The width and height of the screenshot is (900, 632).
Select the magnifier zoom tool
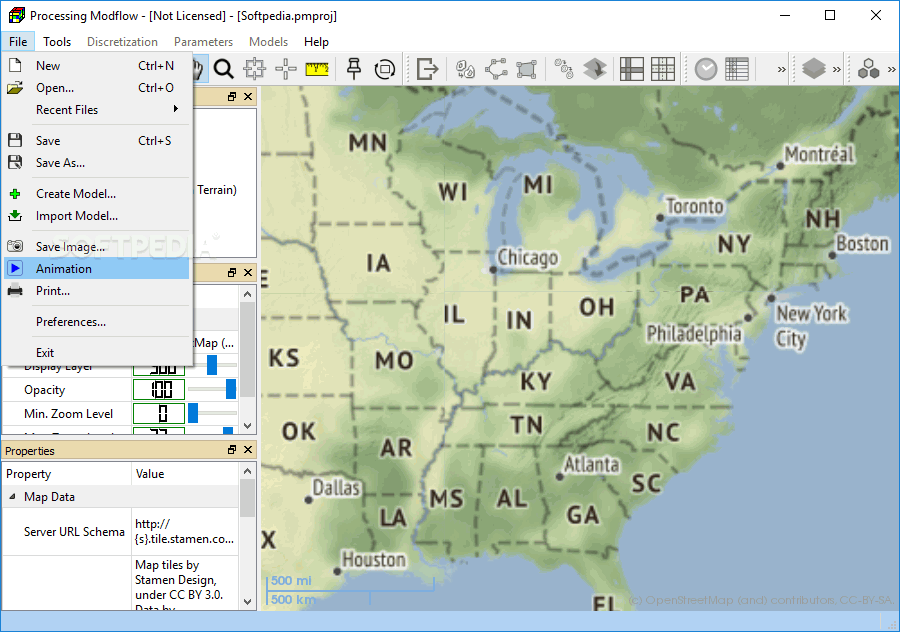click(x=223, y=69)
